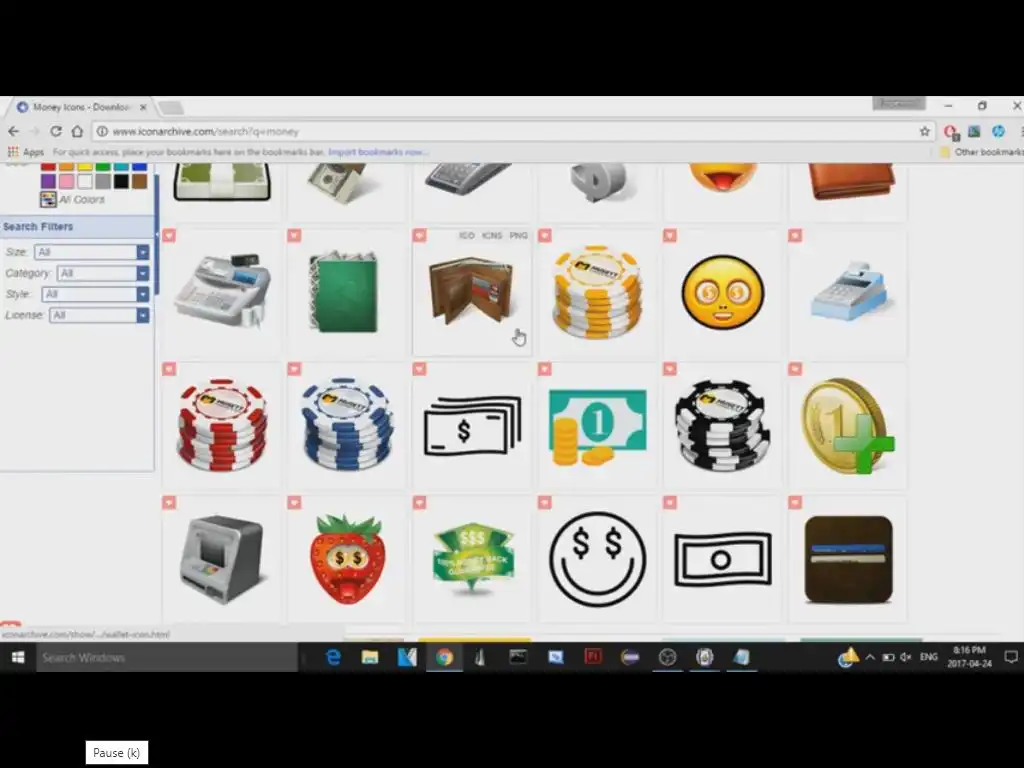The width and height of the screenshot is (1024, 768).
Task: Favorite the white cash register via heart
Action: [x=169, y=236]
